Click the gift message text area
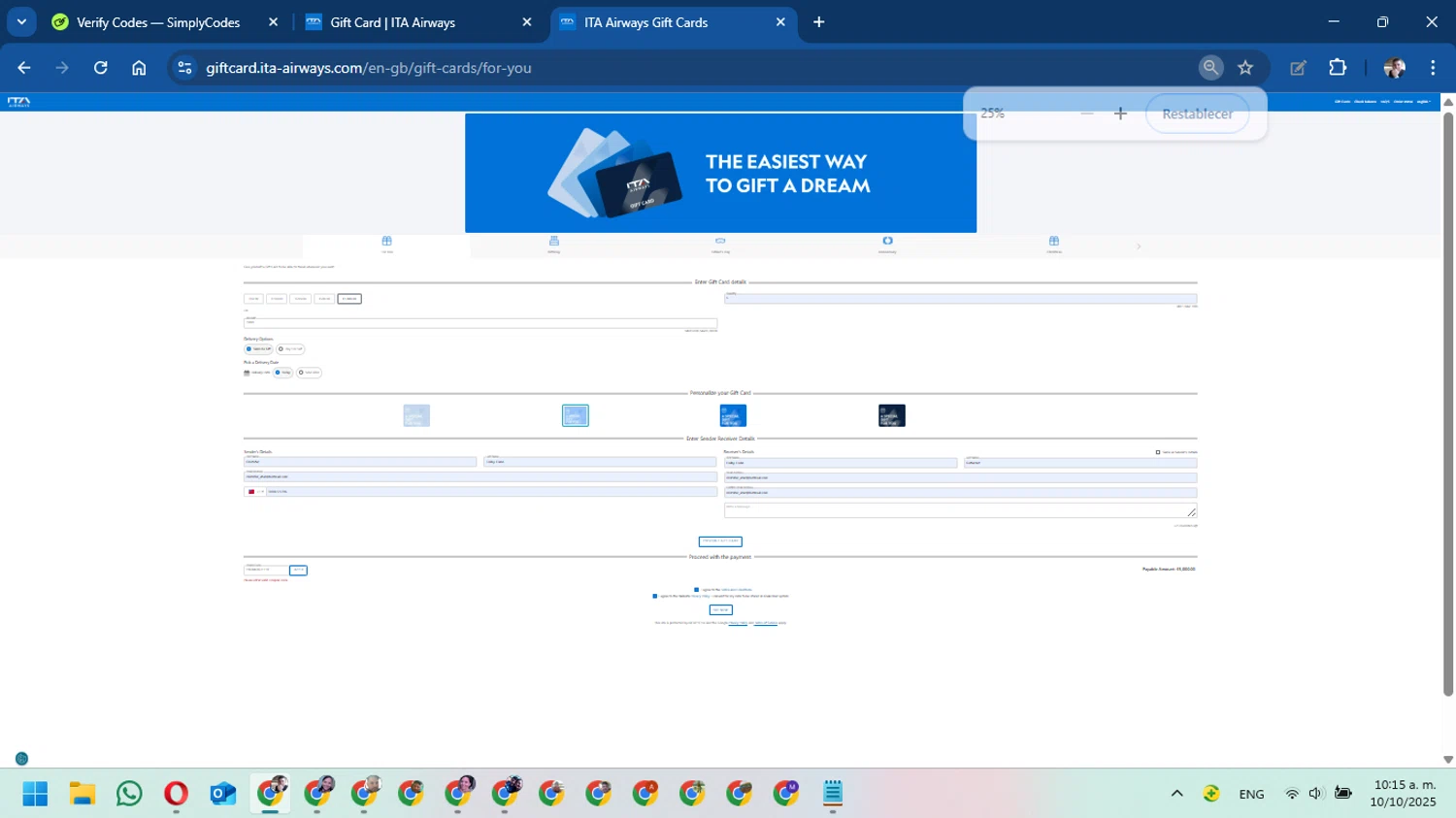The image size is (1456, 818). (960, 510)
